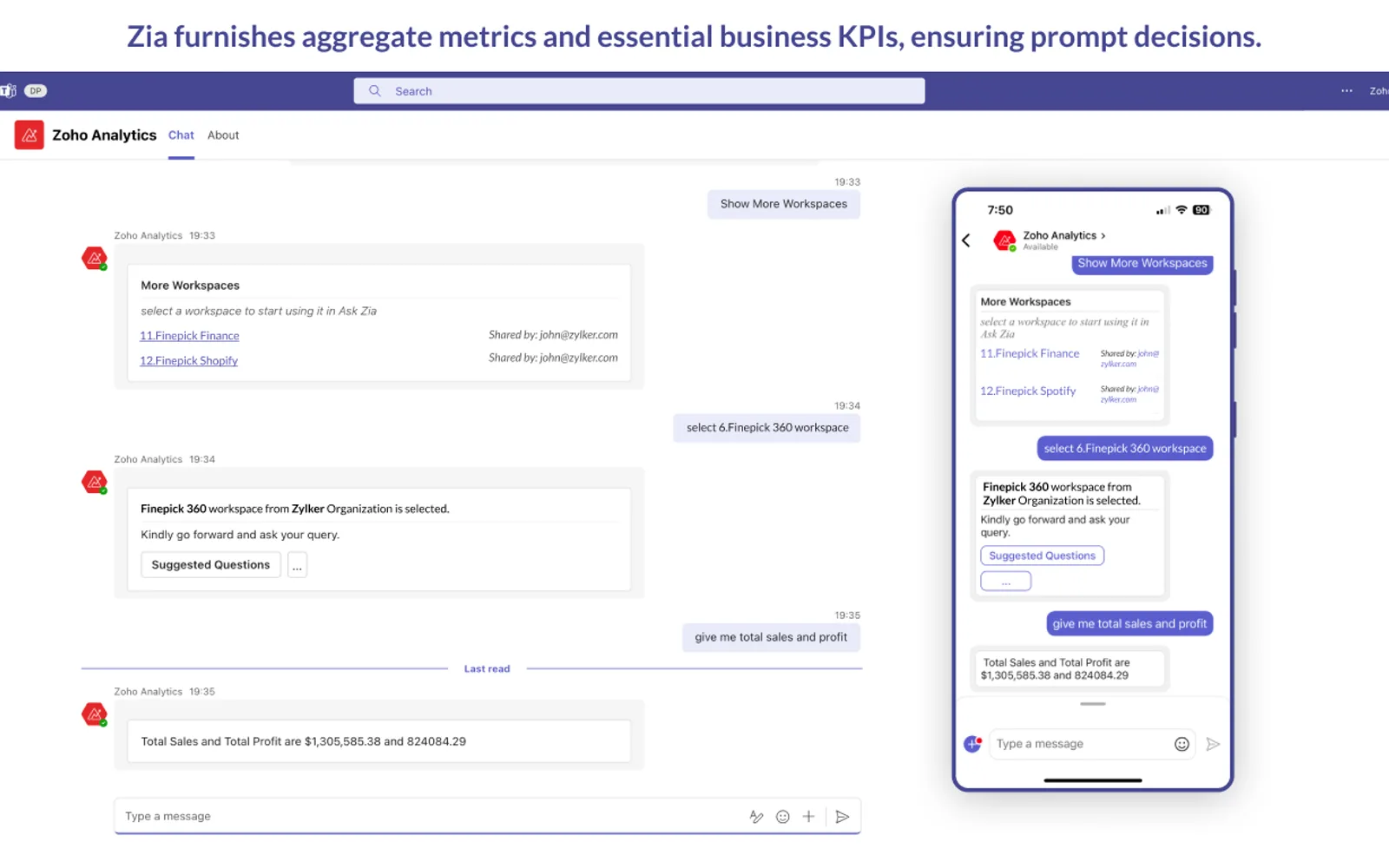
Task: Click Zoho Analytics avatar beside 19:34 message
Action: (95, 483)
